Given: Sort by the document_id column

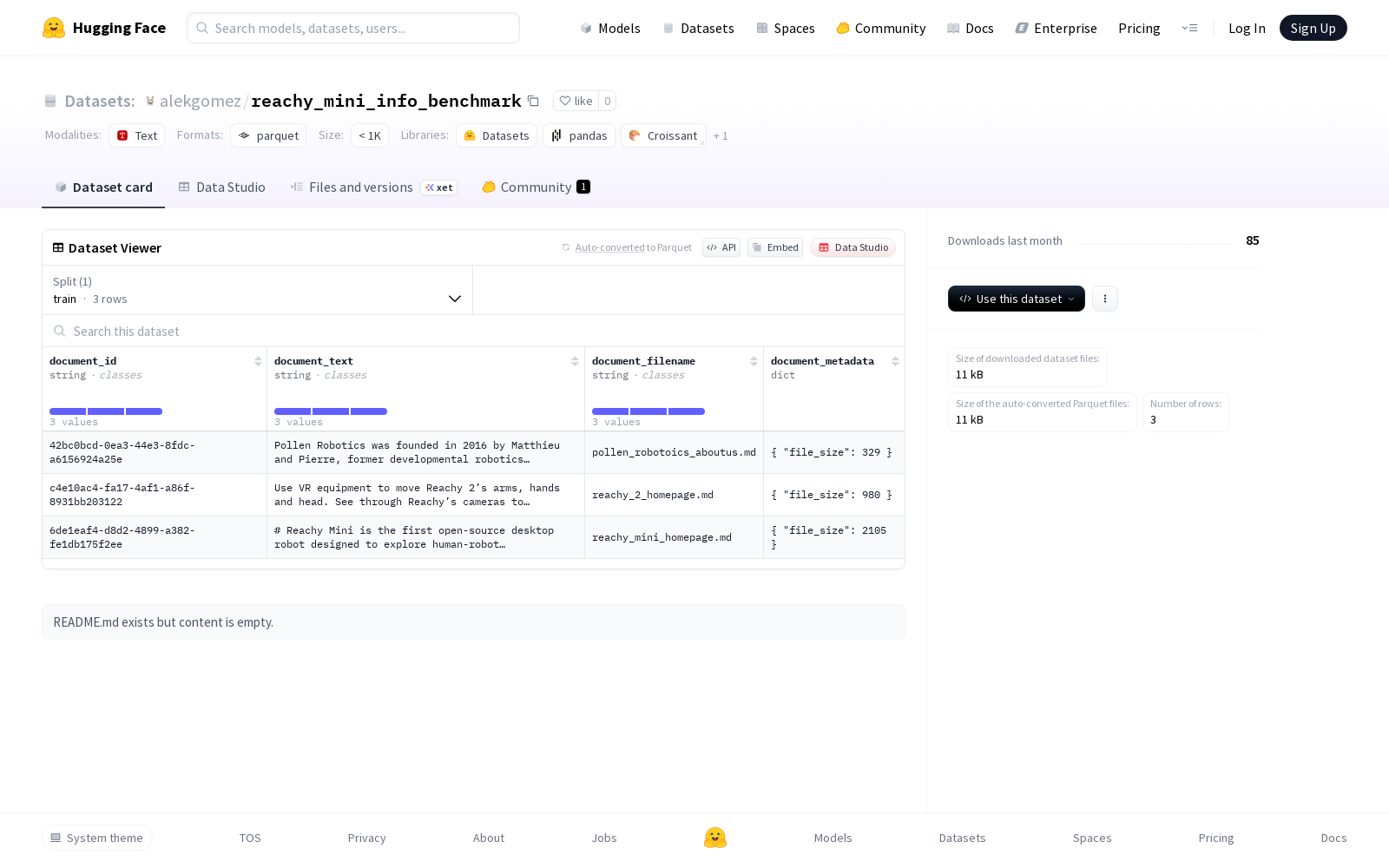Looking at the screenshot, I should (258, 361).
